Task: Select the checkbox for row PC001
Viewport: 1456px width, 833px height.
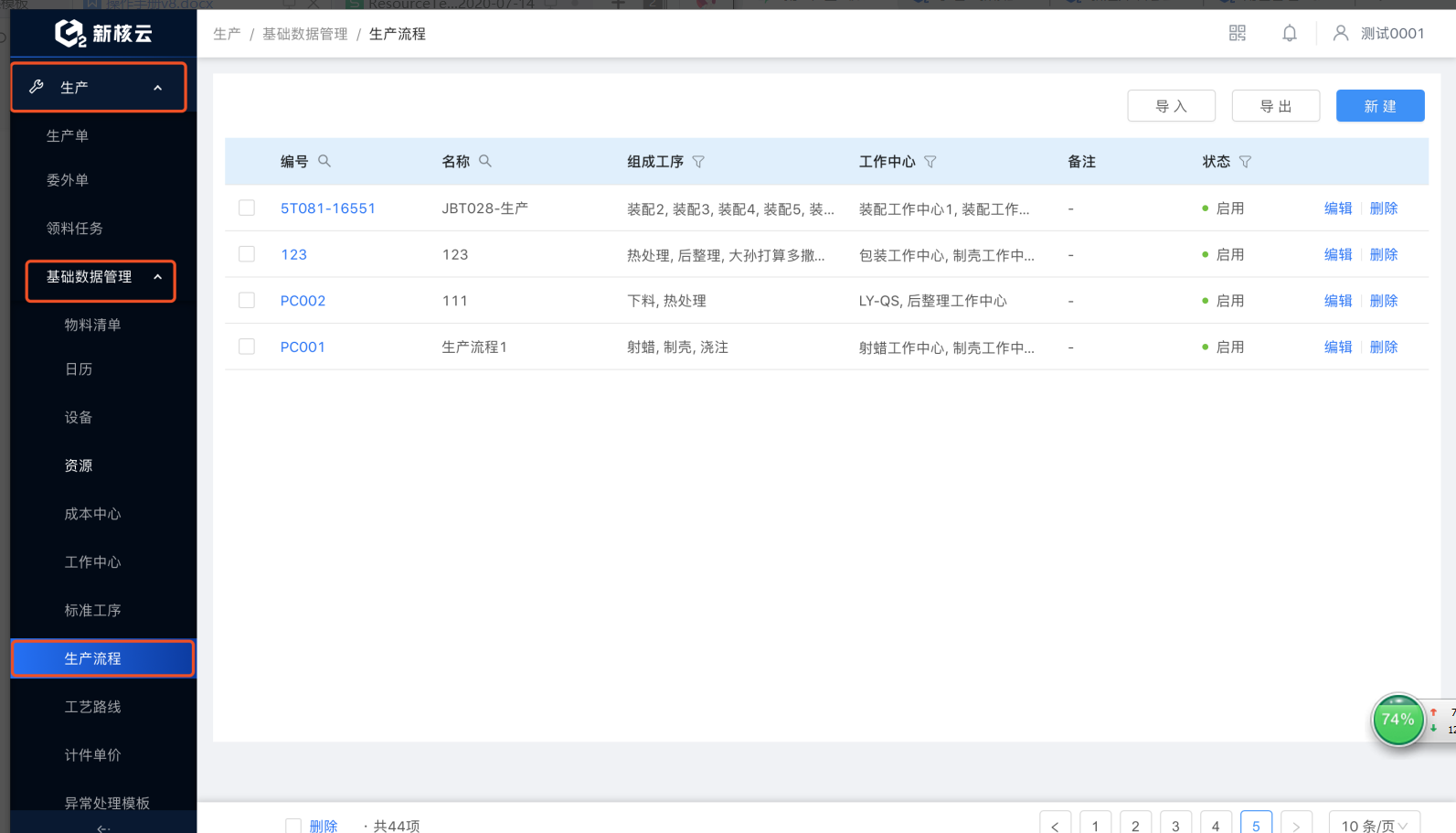Action: 247,347
